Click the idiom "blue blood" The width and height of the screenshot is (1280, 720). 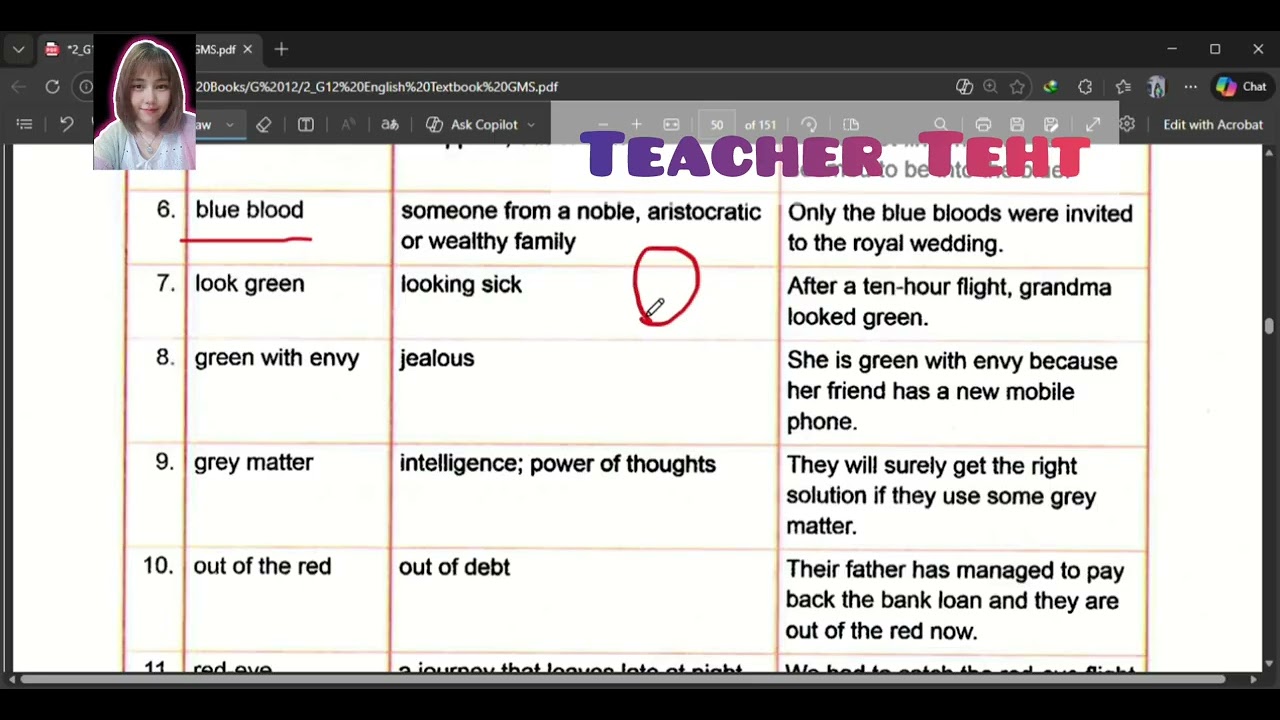[x=249, y=210]
